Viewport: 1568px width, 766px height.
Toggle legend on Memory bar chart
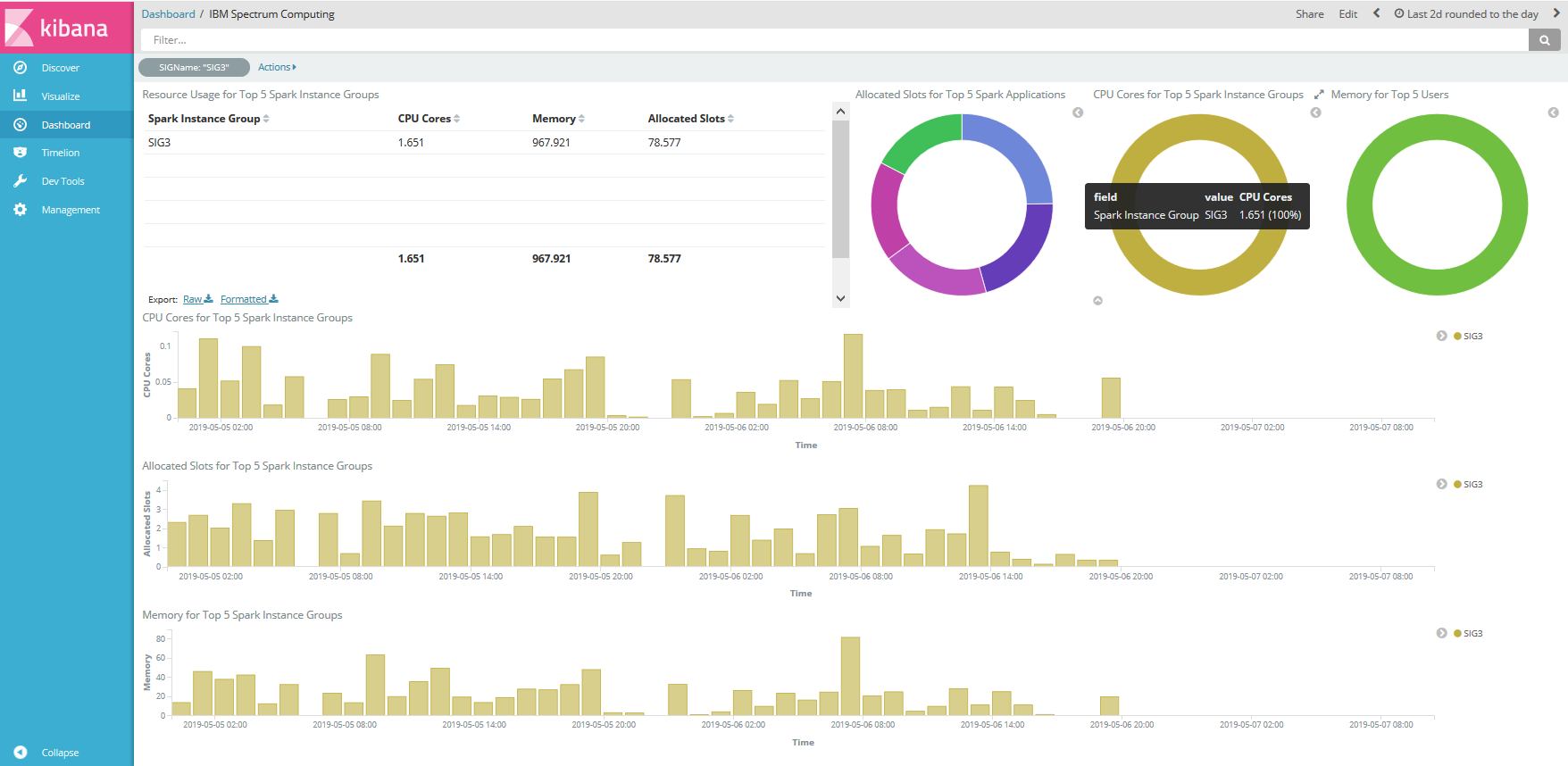[1441, 633]
